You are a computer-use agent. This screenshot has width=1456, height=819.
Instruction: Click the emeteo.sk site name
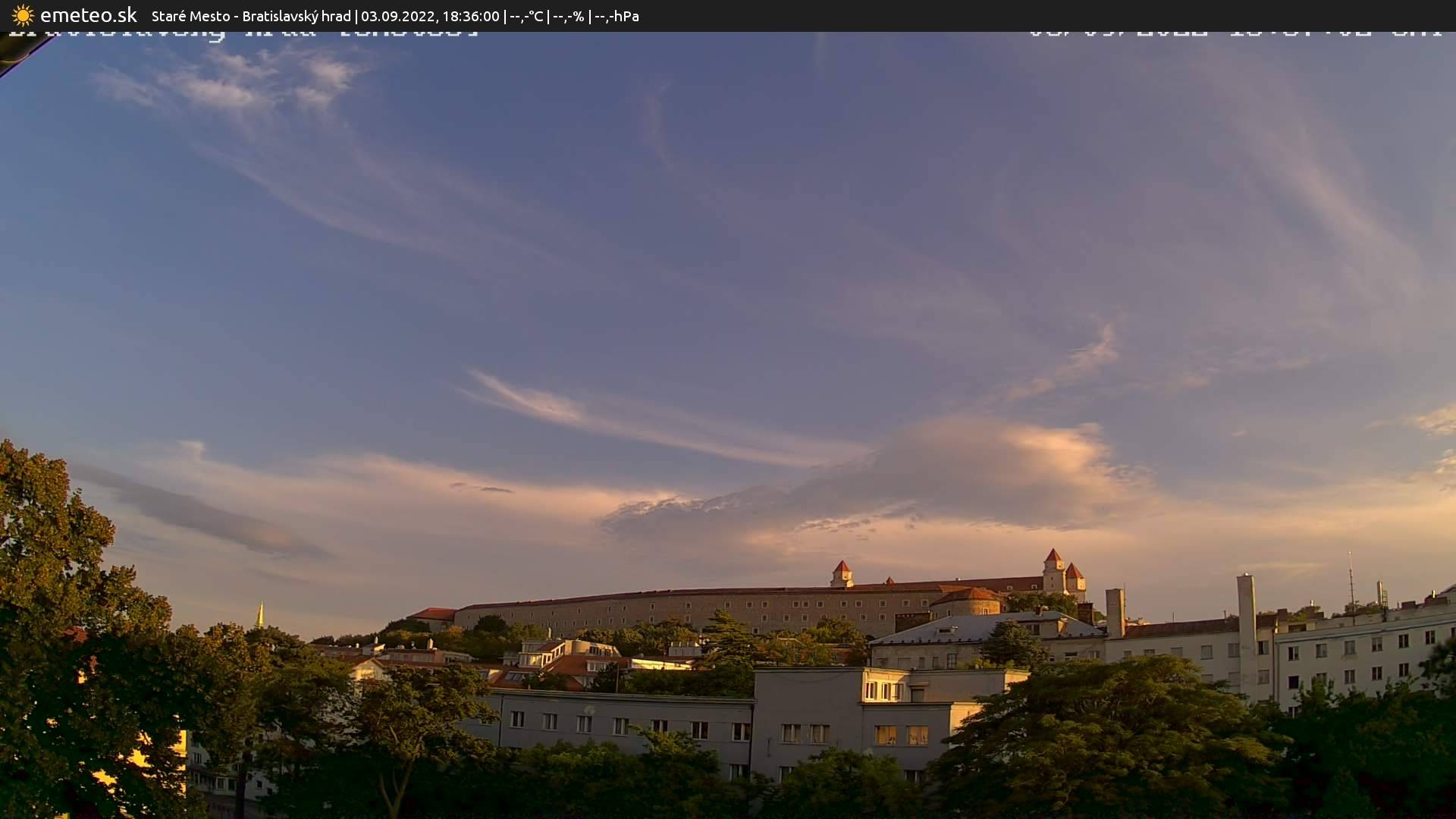click(x=89, y=15)
